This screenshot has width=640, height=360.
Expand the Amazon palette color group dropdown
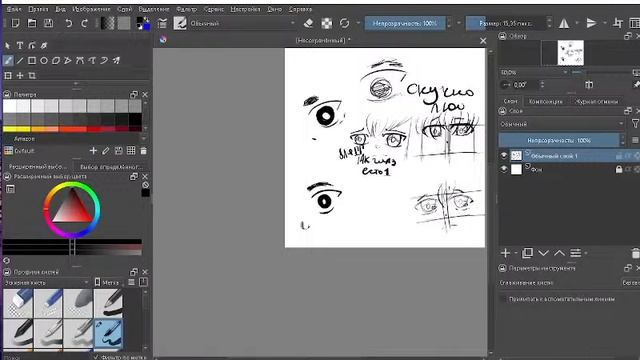tap(143, 139)
